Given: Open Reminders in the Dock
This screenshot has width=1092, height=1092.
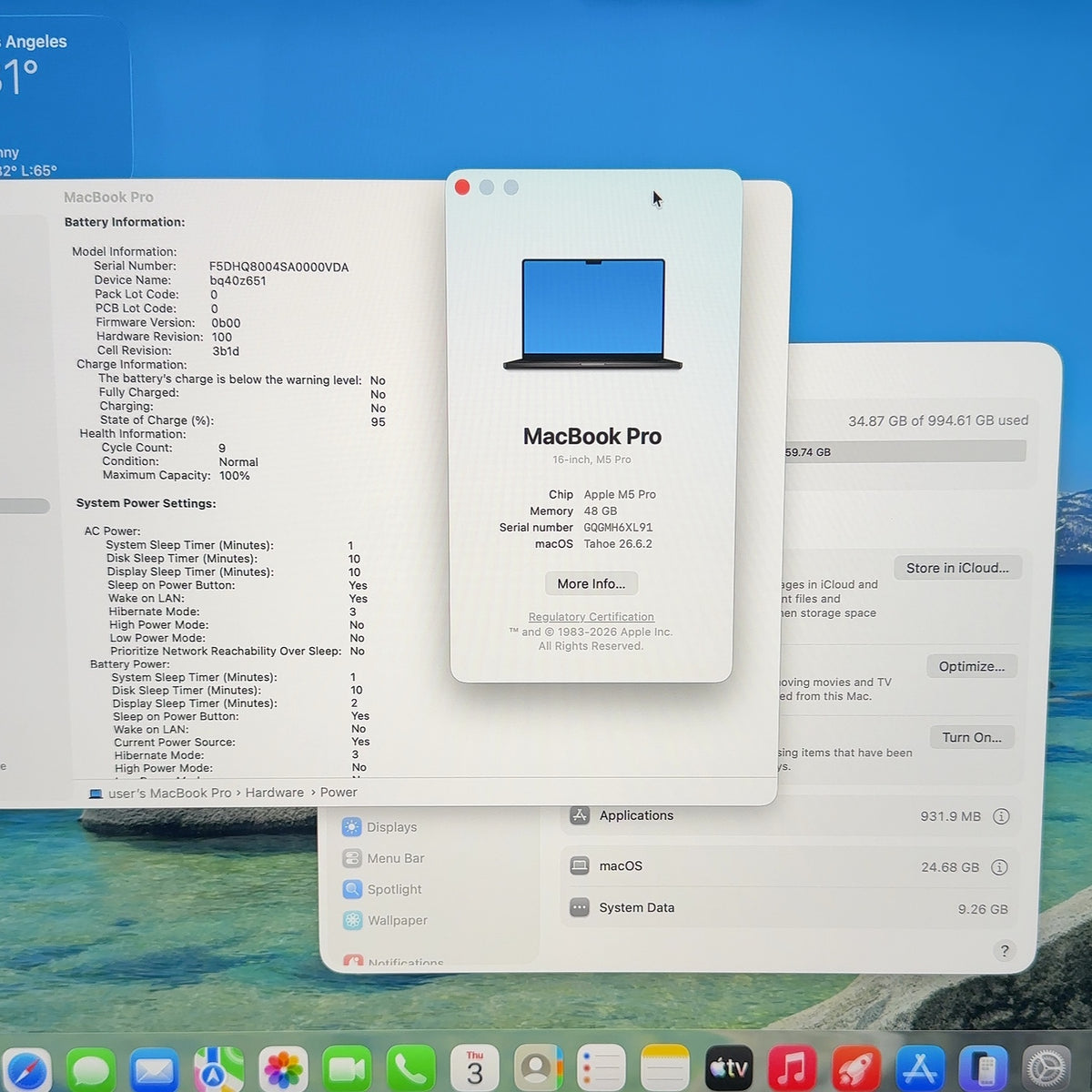Looking at the screenshot, I should (602, 1068).
